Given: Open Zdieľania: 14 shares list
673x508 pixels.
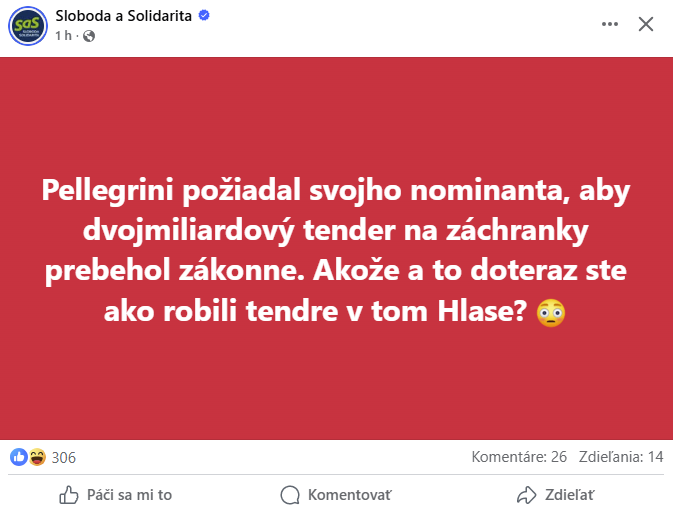Looking at the screenshot, I should point(621,457).
